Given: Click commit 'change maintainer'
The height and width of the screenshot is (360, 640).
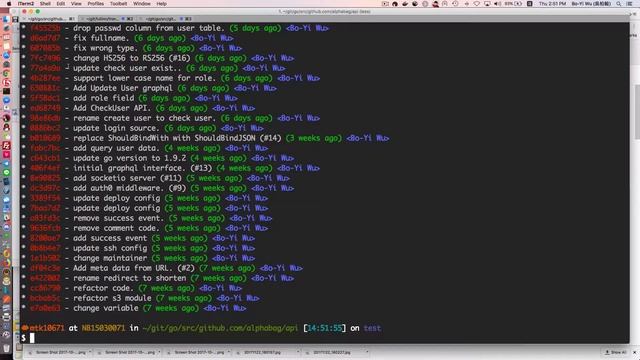Looking at the screenshot, I should (110, 258).
